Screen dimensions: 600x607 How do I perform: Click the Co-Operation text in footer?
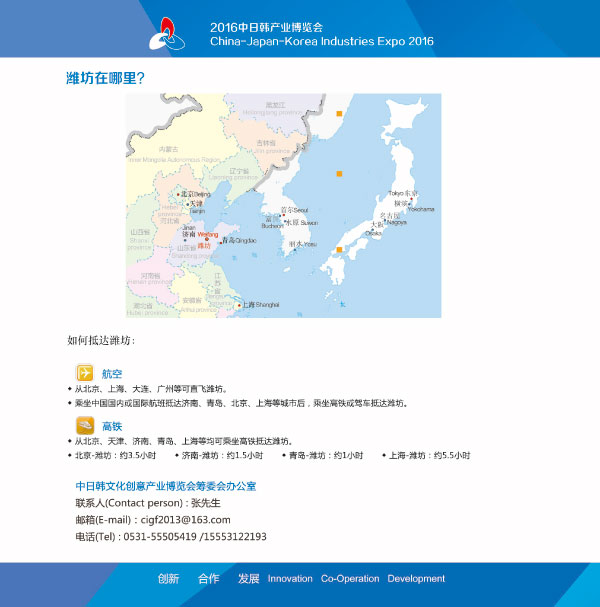350,579
